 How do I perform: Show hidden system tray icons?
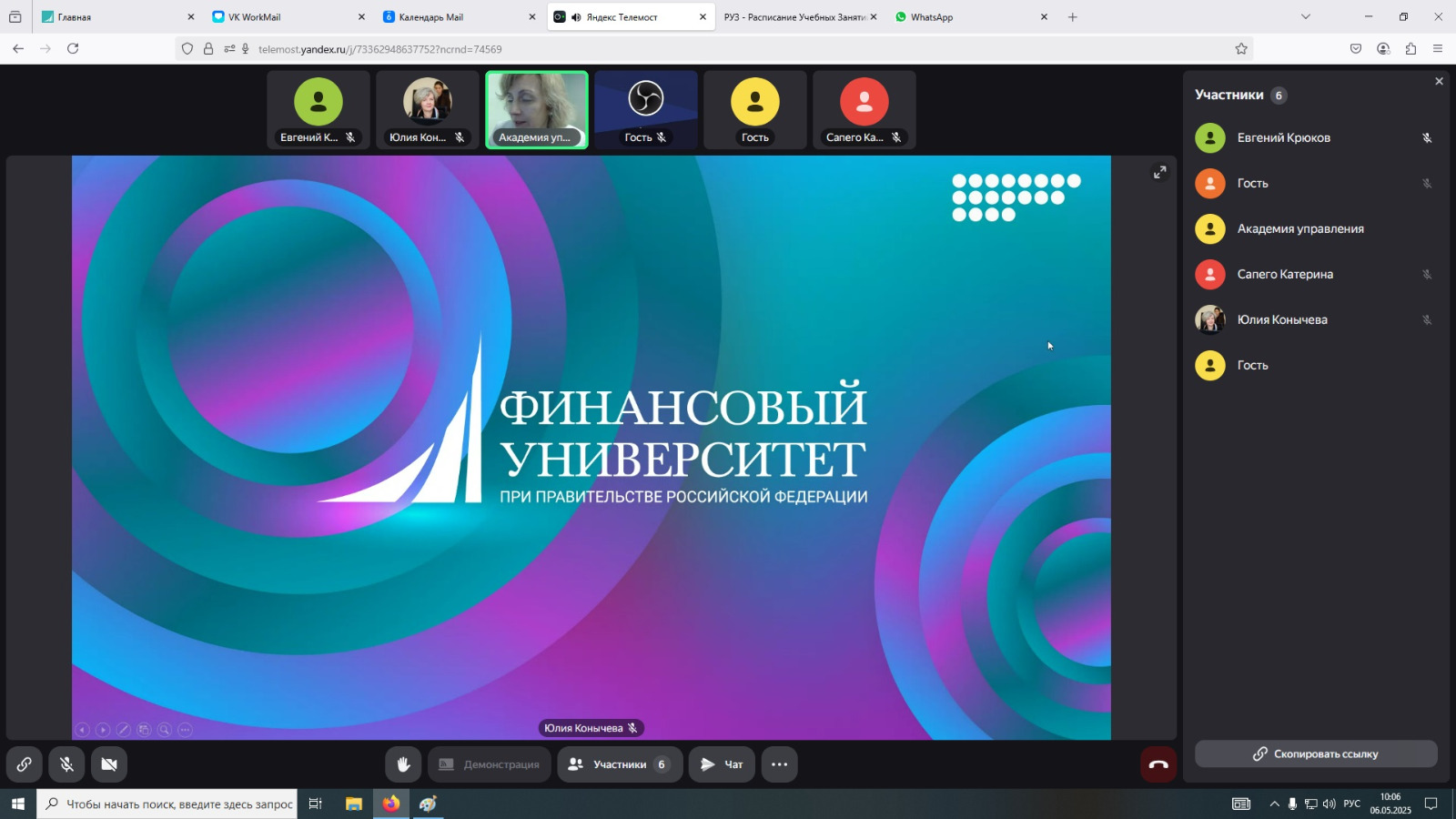click(x=1274, y=804)
